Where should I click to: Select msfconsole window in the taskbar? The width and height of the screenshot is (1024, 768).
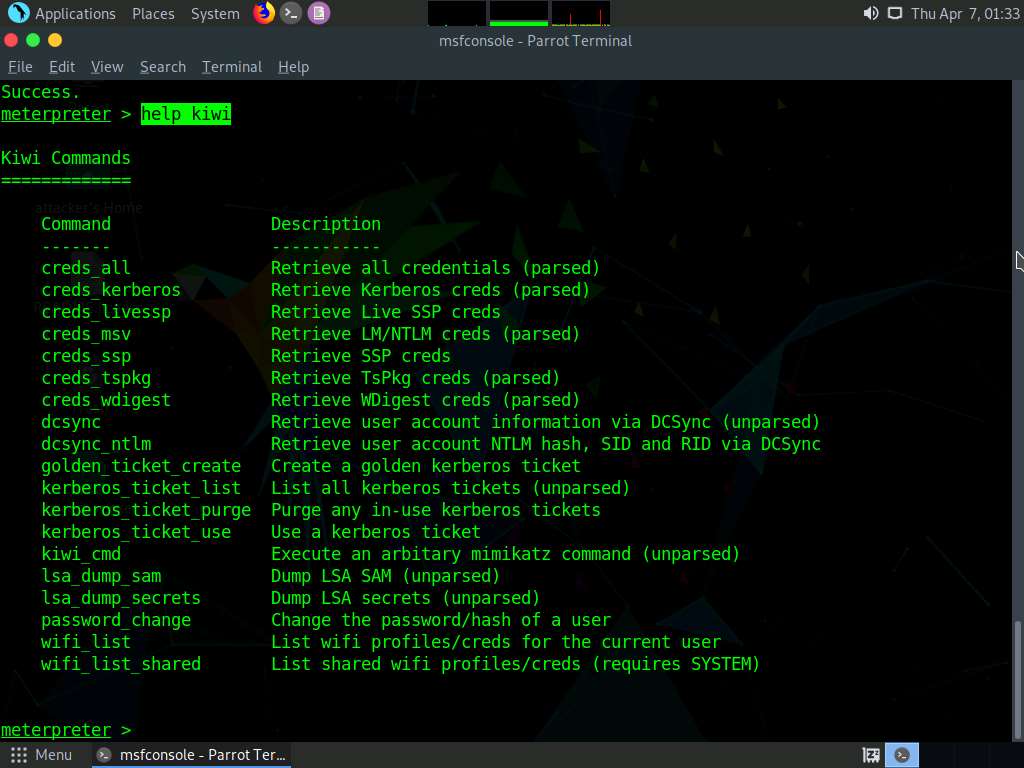tap(192, 755)
